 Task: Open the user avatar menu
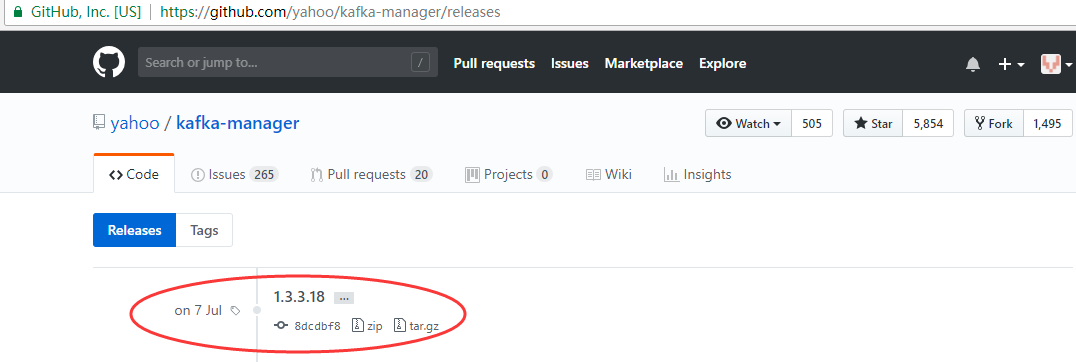coord(1056,64)
